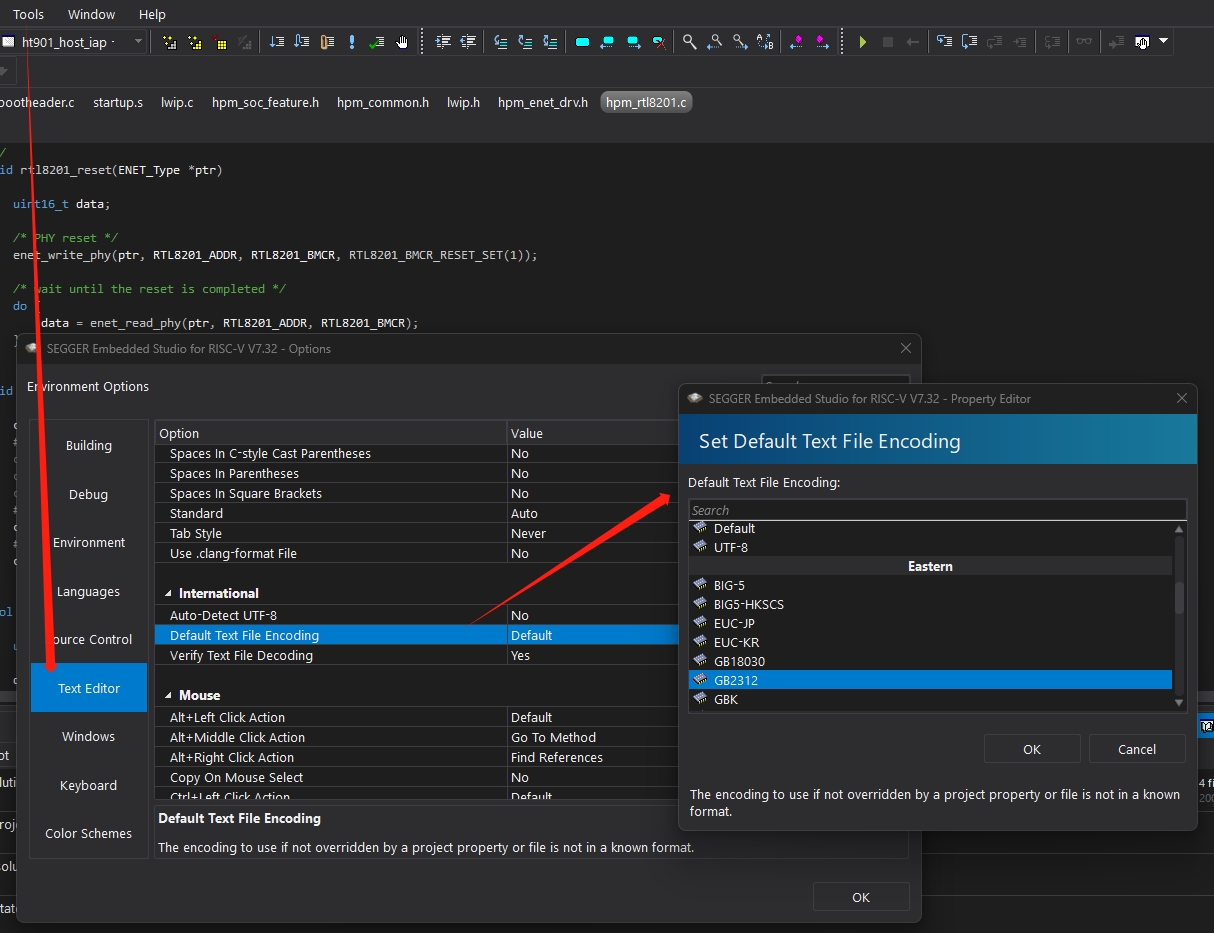1214x933 pixels.
Task: Click the grey left-arrow icon beside stop
Action: point(912,42)
